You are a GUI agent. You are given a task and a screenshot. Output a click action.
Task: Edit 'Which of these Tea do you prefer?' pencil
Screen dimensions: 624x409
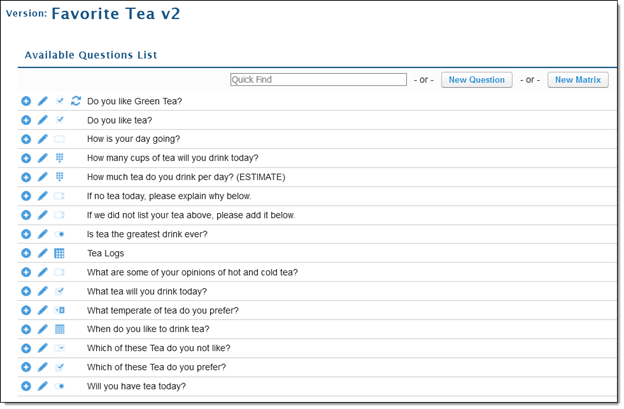point(43,367)
